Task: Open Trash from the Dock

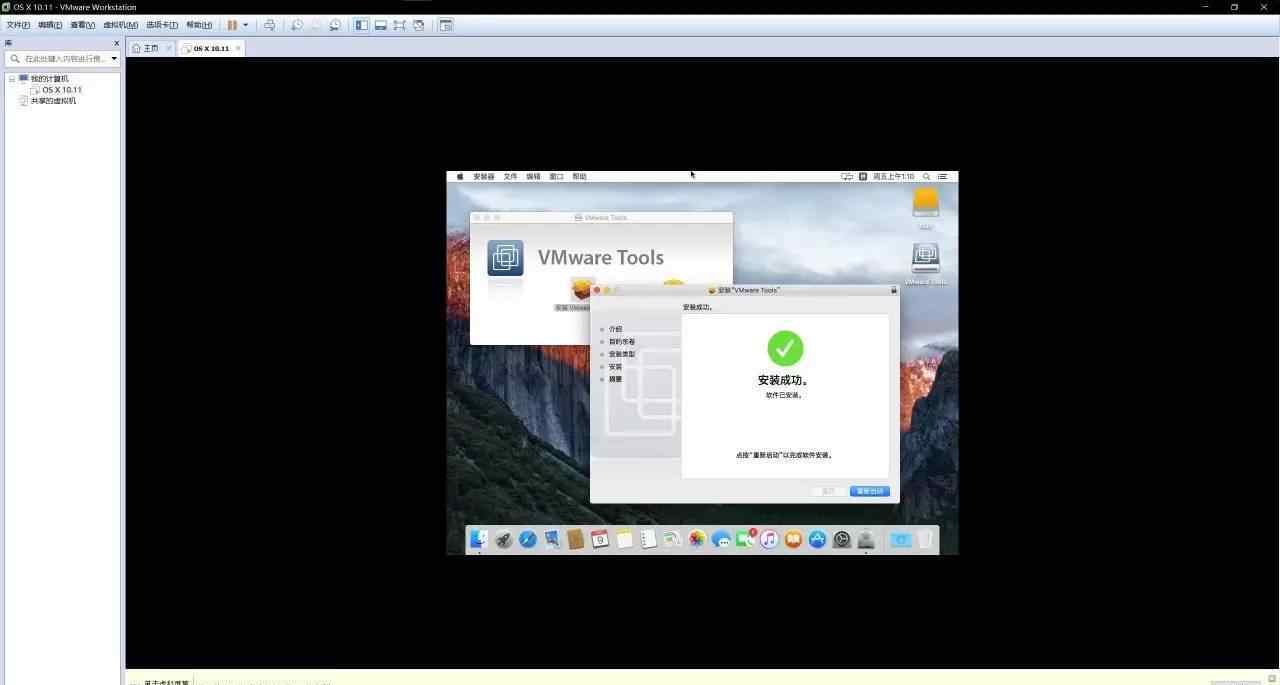Action: point(925,539)
